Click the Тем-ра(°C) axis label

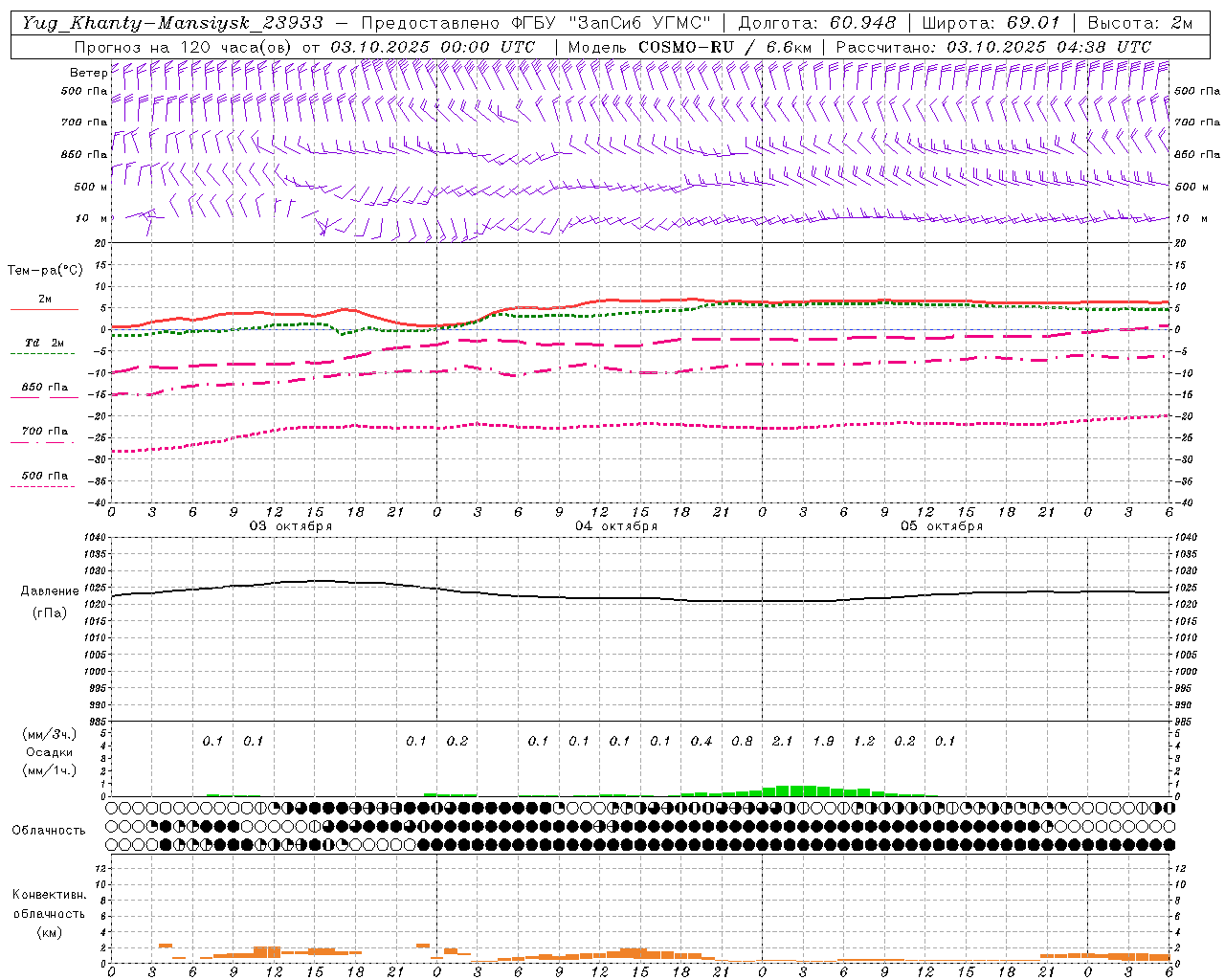pos(45,271)
